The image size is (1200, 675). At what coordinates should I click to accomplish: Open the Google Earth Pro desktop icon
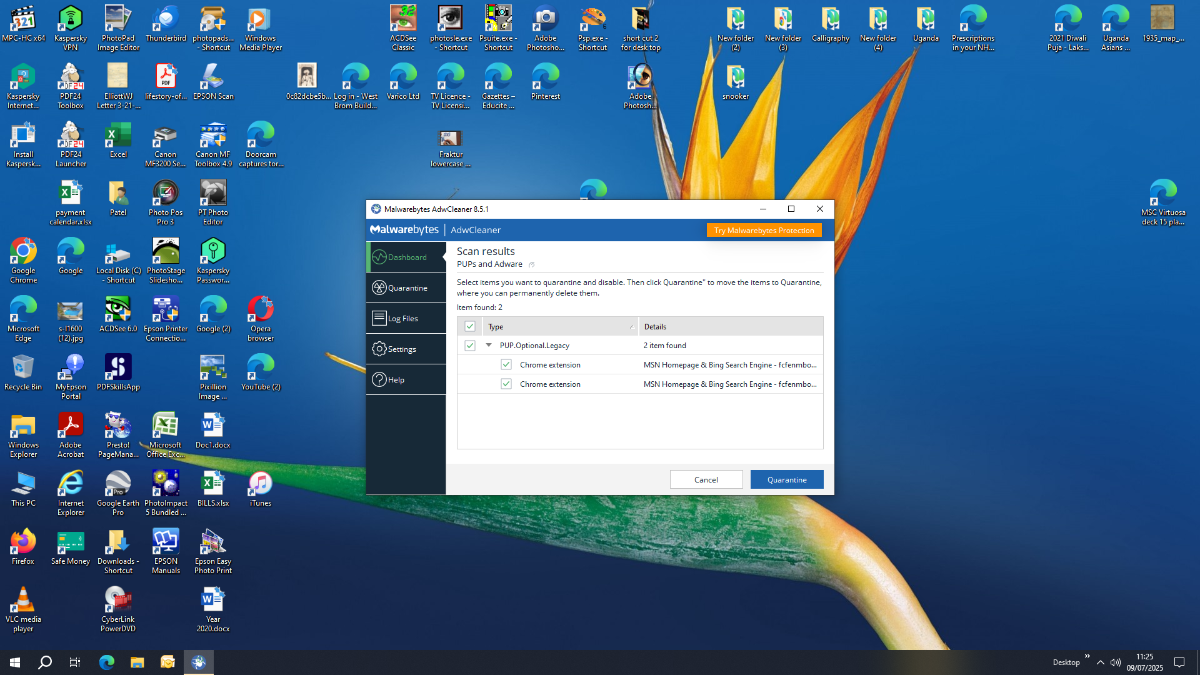[118, 492]
